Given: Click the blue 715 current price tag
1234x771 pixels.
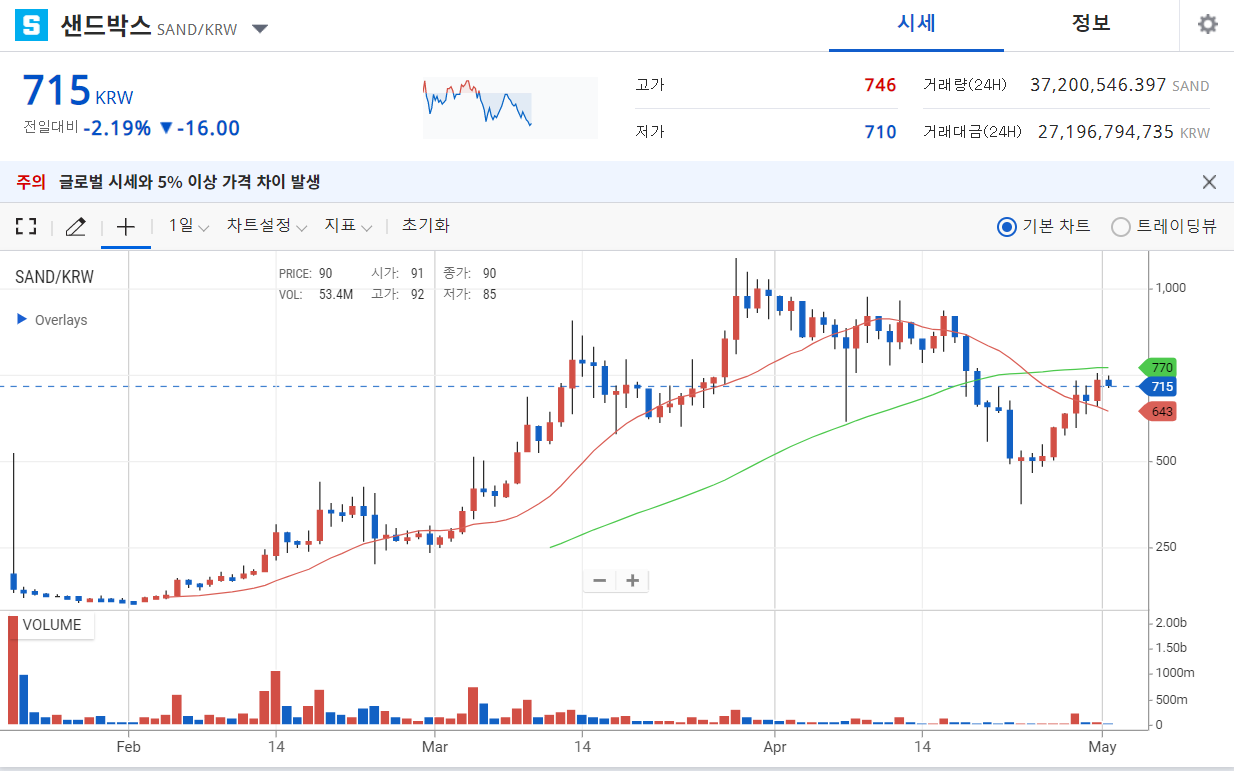Looking at the screenshot, I should 1158,387.
